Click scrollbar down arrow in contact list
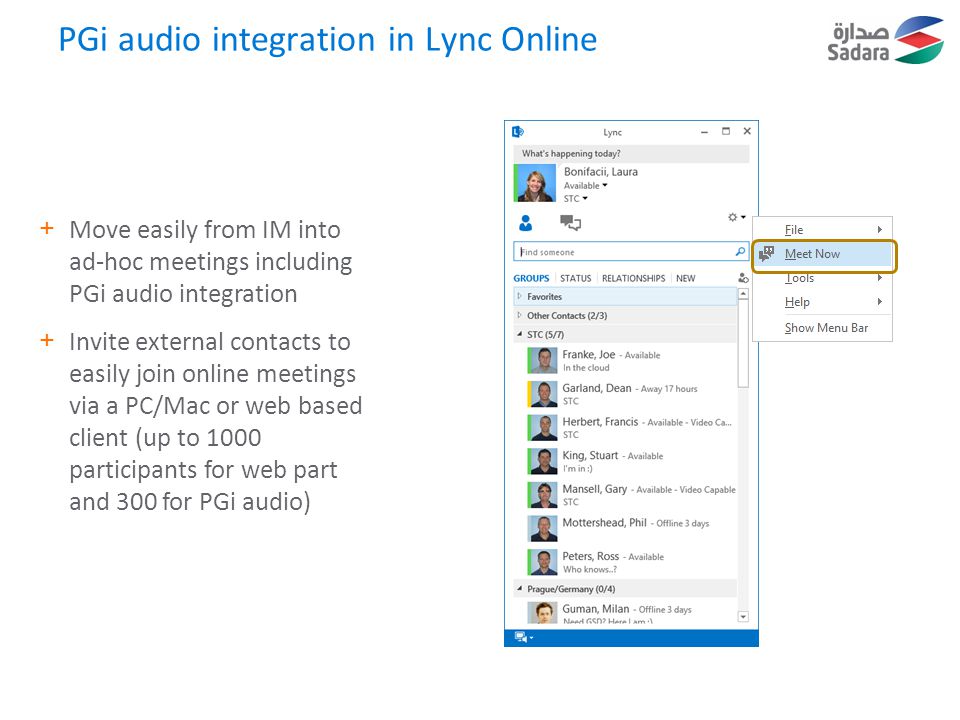960x720 pixels. point(743,617)
